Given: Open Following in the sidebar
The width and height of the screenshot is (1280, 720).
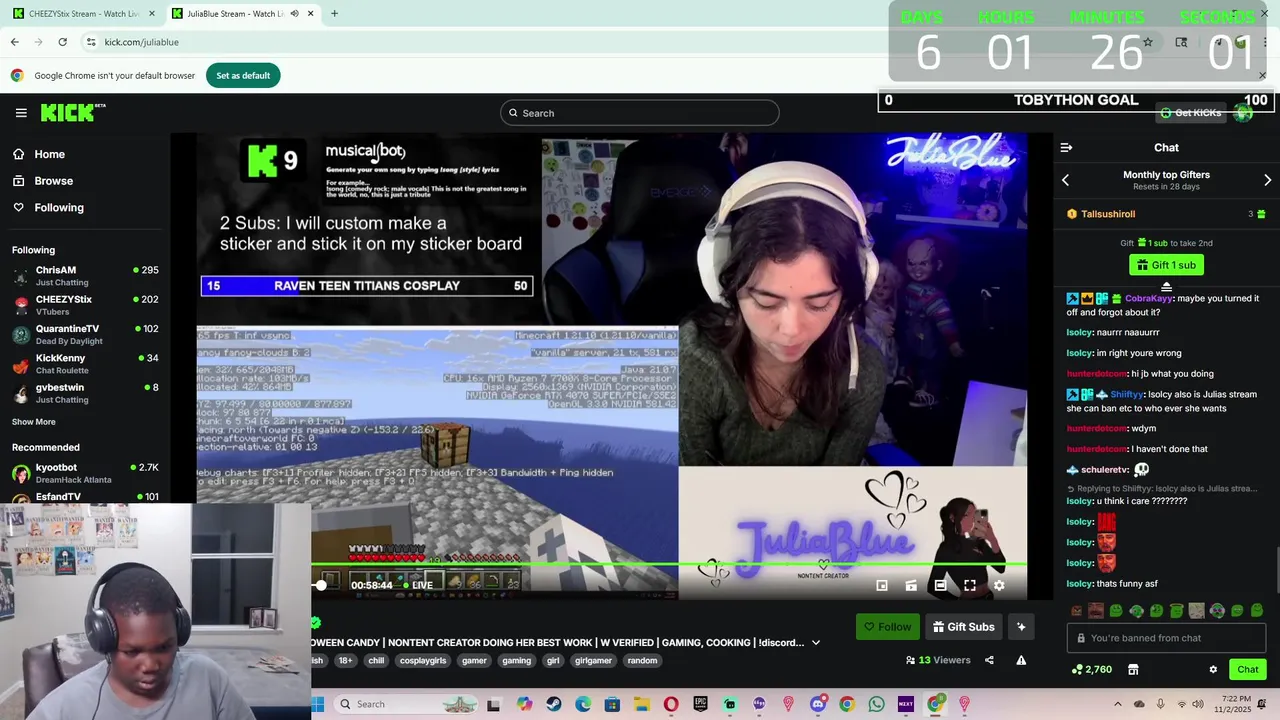Looking at the screenshot, I should [59, 208].
